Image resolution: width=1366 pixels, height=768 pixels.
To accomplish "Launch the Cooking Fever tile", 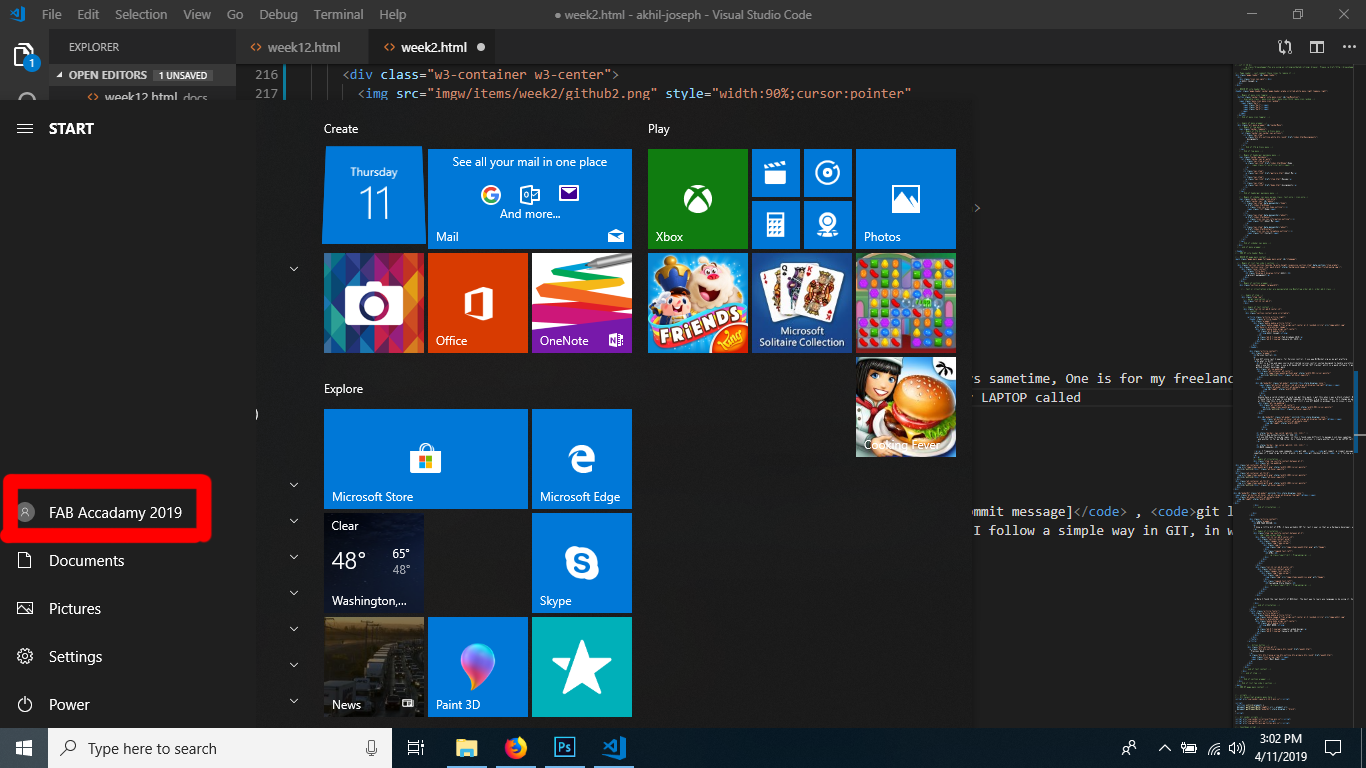I will click(x=906, y=407).
